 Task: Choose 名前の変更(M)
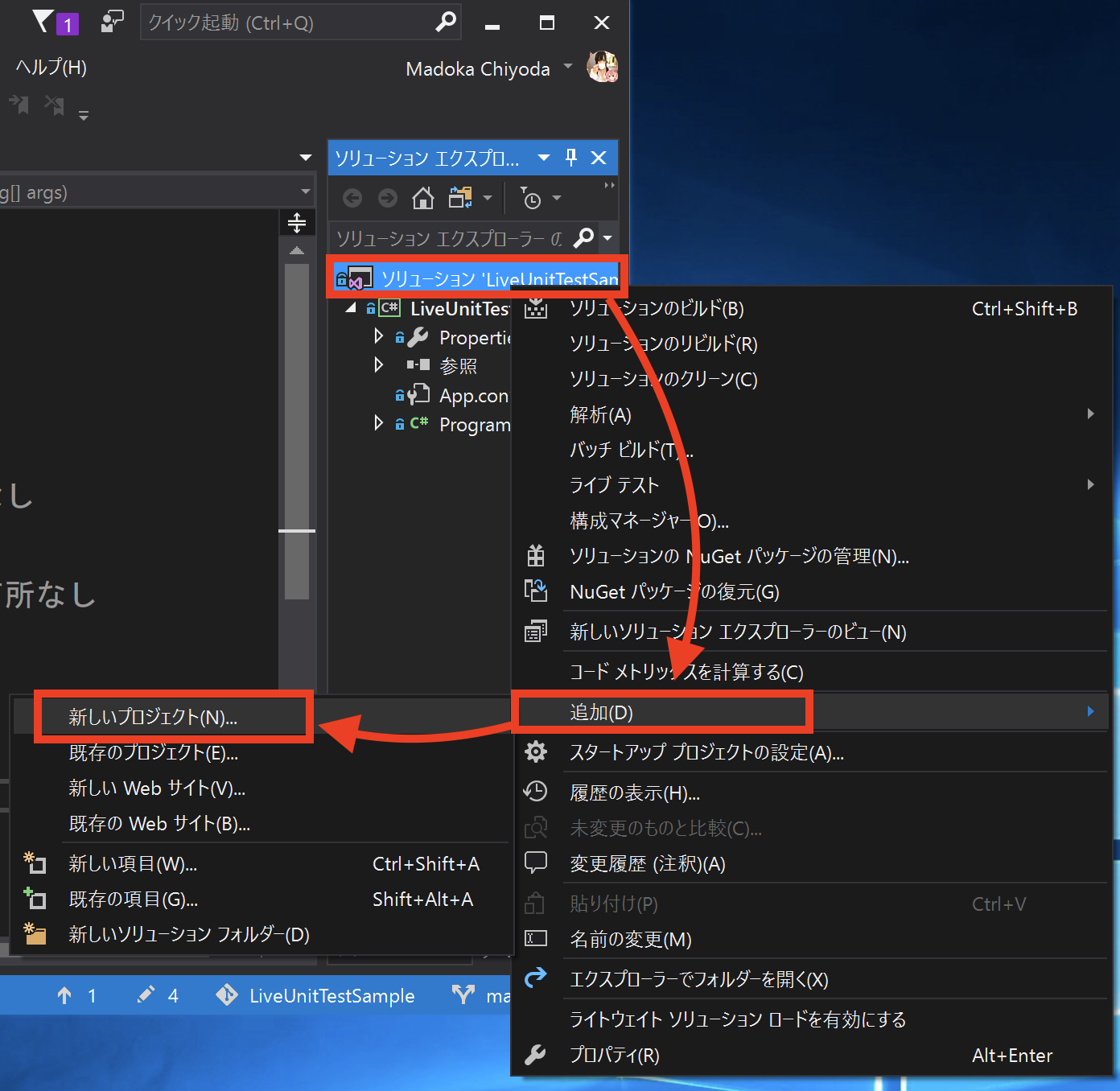[812, 939]
